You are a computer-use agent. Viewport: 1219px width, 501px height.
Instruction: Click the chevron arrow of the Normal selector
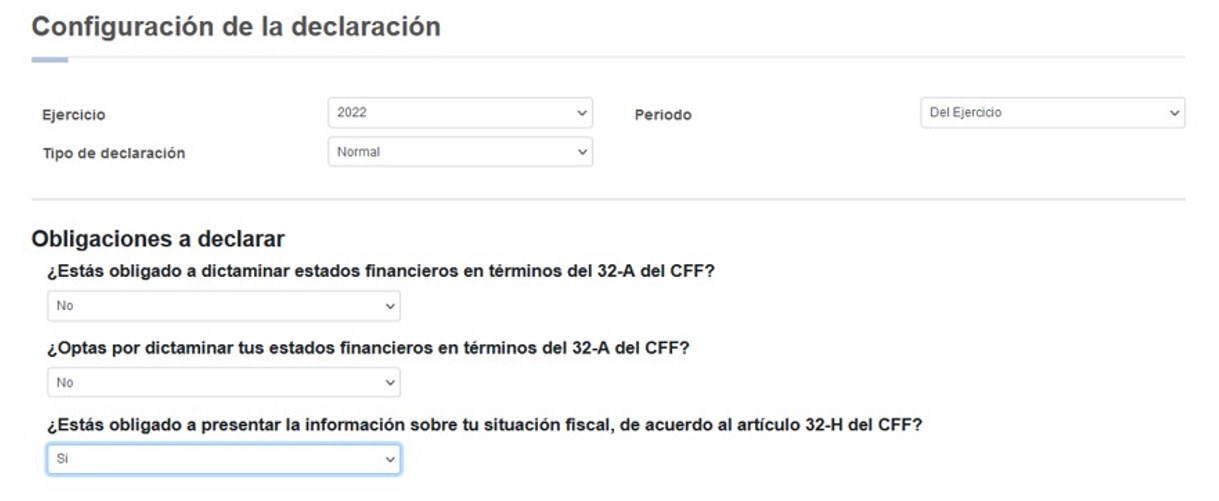click(582, 152)
